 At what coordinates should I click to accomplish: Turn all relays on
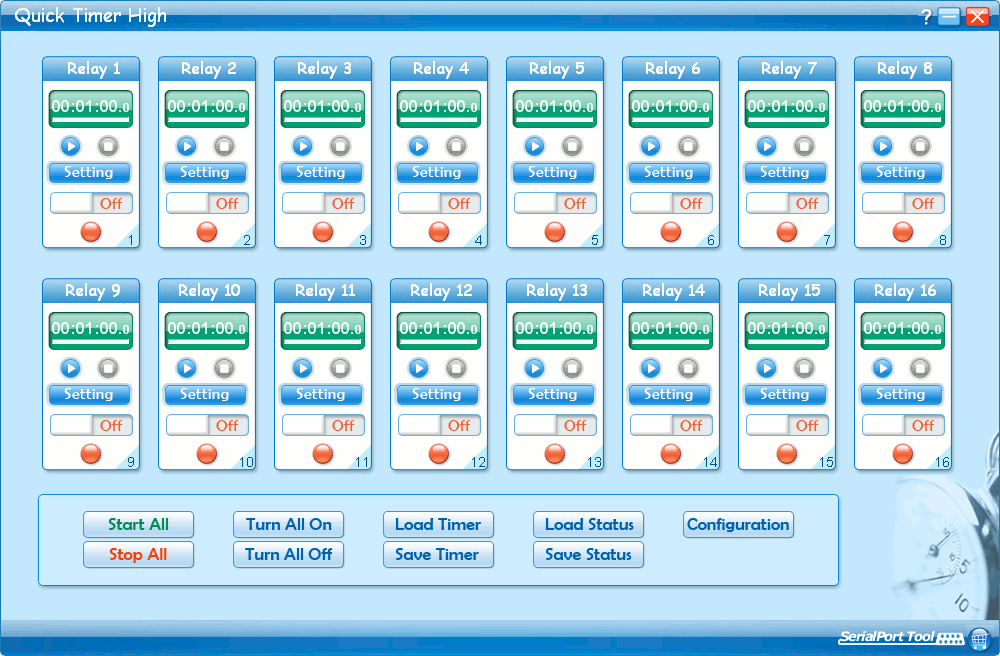coord(289,525)
